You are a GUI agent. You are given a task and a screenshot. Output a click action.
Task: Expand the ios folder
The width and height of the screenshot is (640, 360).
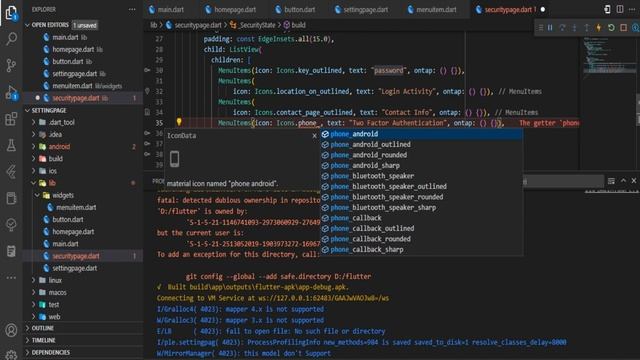pos(34,171)
